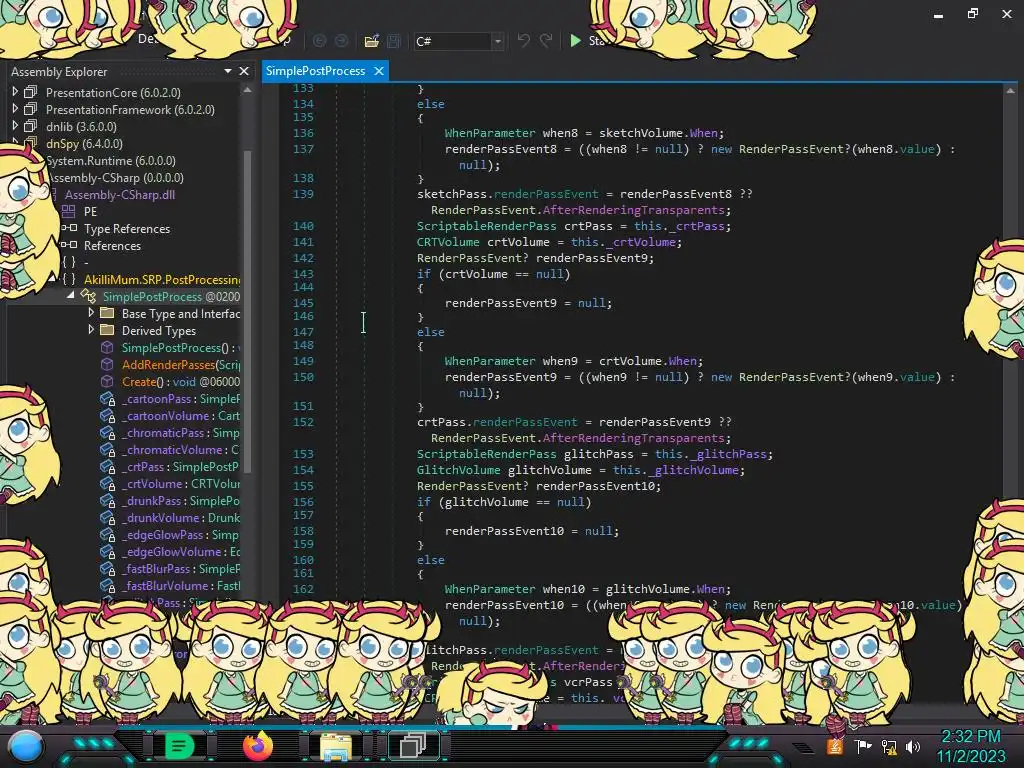The height and width of the screenshot is (768, 1024).
Task: Click the _crtVolume field lock icon
Action: point(107,483)
